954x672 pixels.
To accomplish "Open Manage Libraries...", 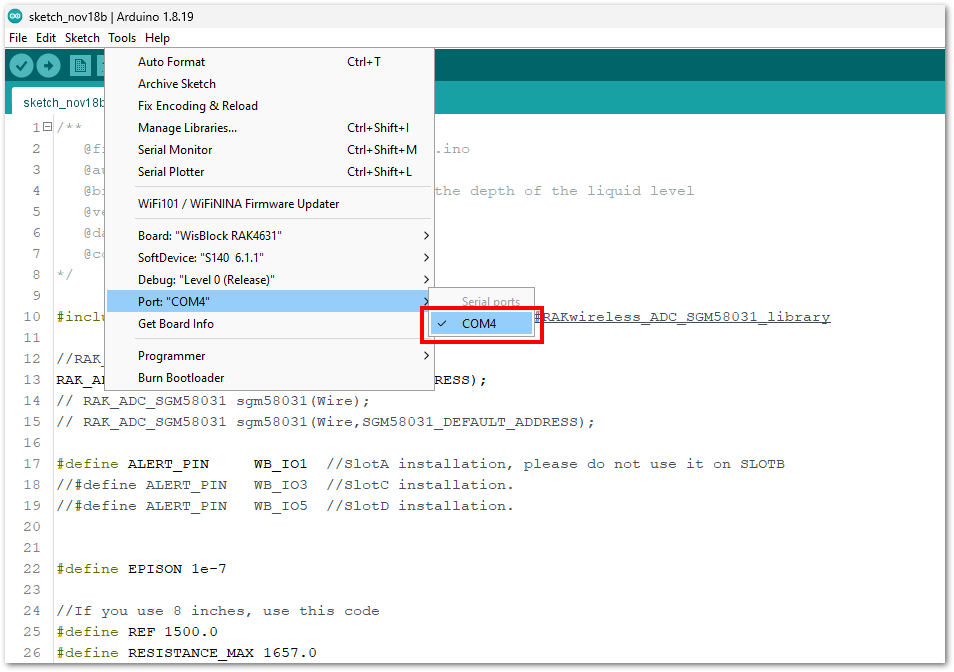I will tap(269, 128).
